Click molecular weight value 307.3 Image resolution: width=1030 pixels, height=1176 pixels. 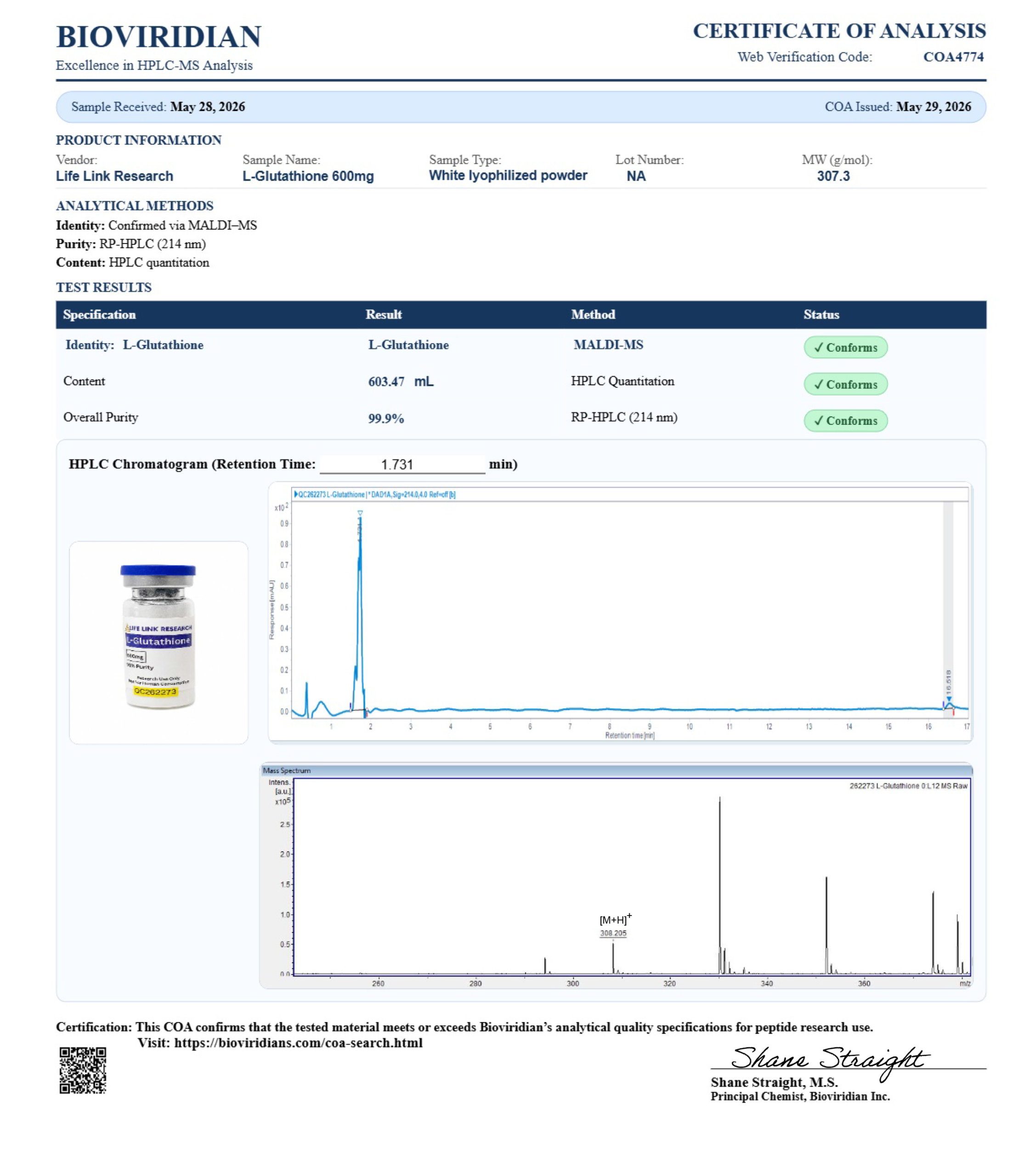(x=833, y=176)
